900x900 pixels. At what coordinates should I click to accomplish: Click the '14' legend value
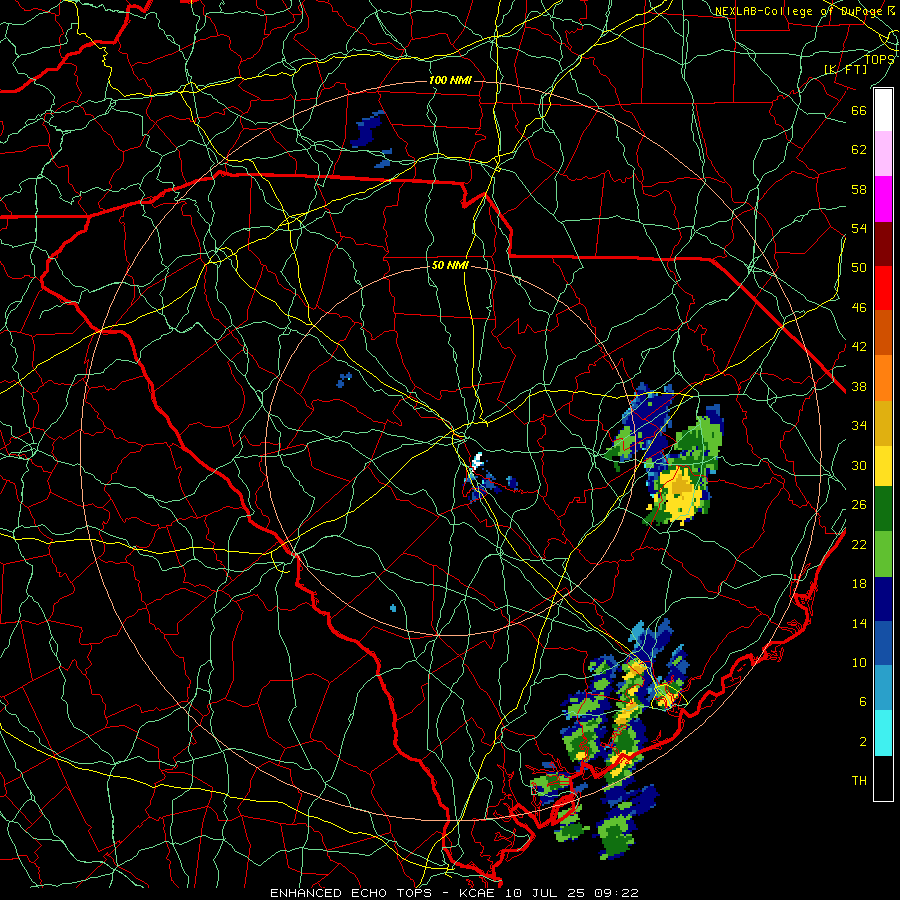(859, 623)
